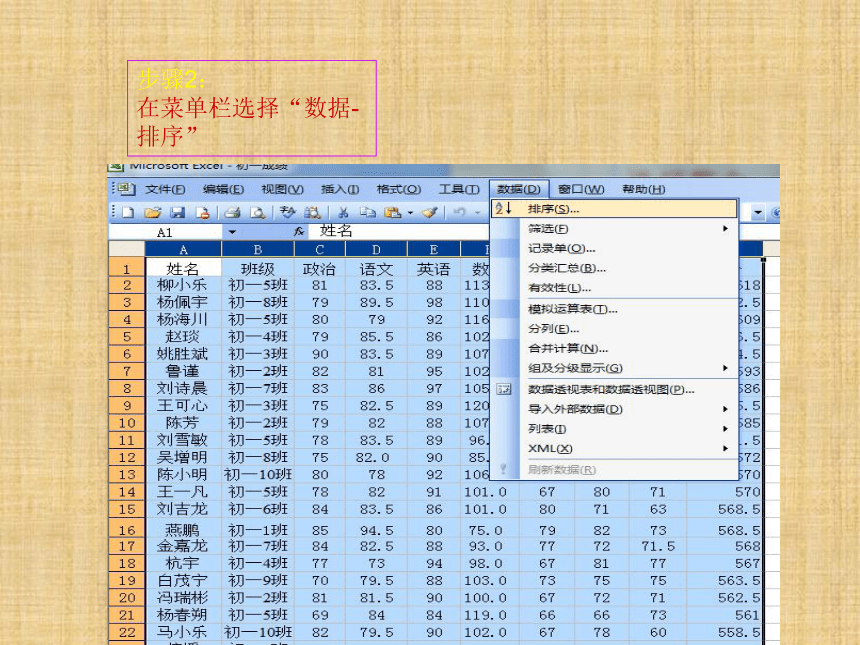This screenshot has width=860, height=645.
Task: Choose 记录单(O)... from the menu
Action: (614, 248)
